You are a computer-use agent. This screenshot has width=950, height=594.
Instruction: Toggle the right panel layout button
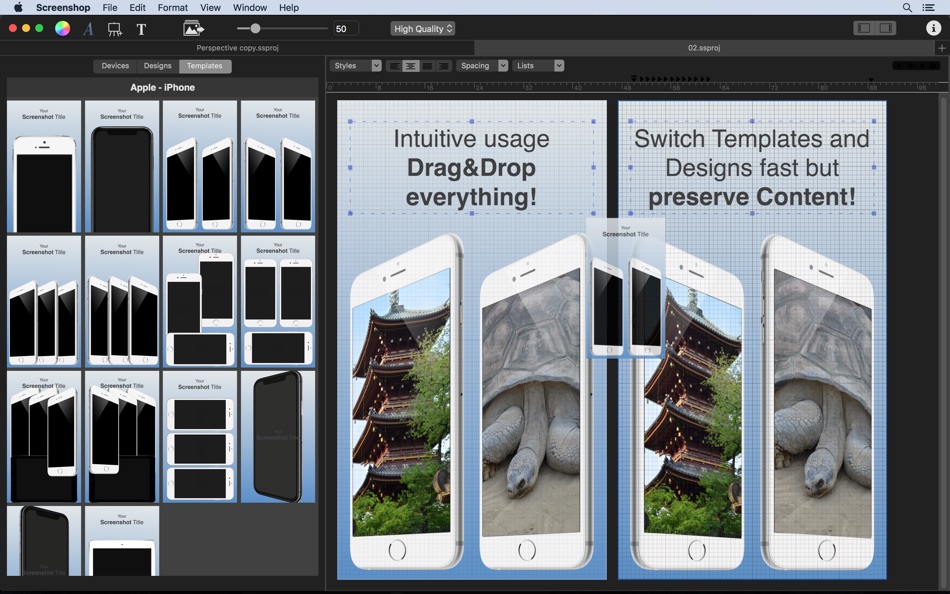pyautogui.click(x=885, y=28)
